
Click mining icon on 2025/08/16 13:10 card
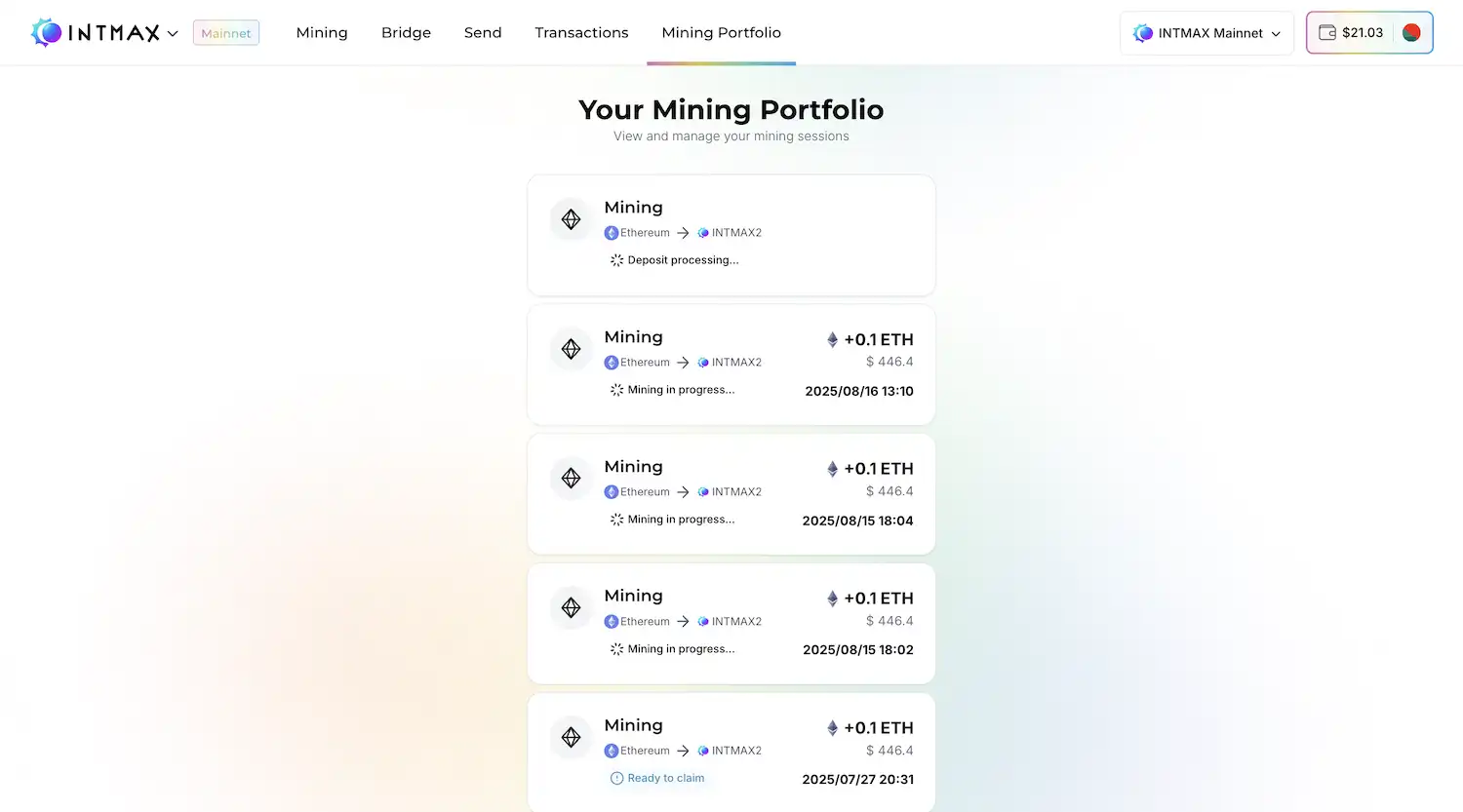pyautogui.click(x=572, y=349)
